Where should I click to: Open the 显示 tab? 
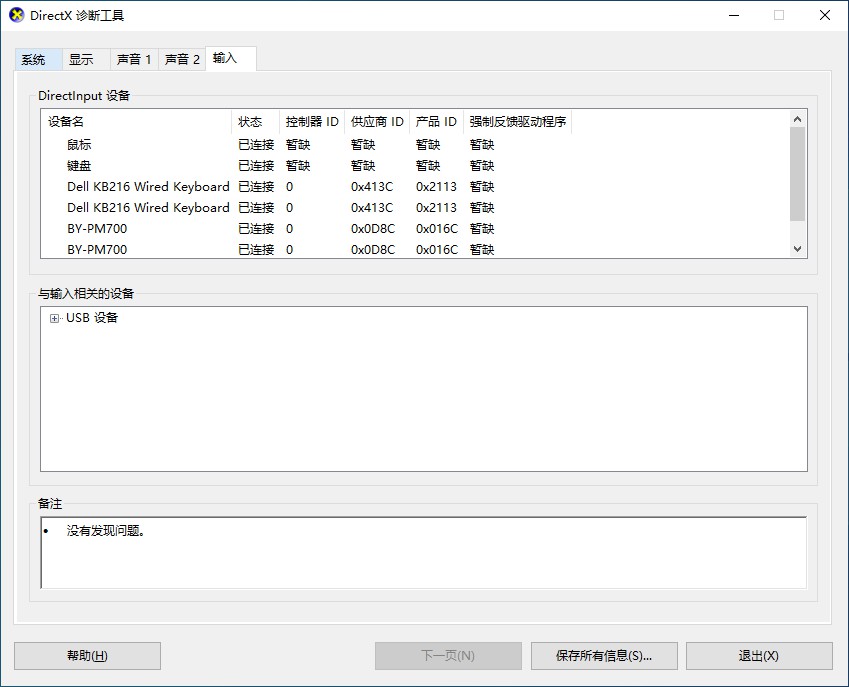coord(81,60)
